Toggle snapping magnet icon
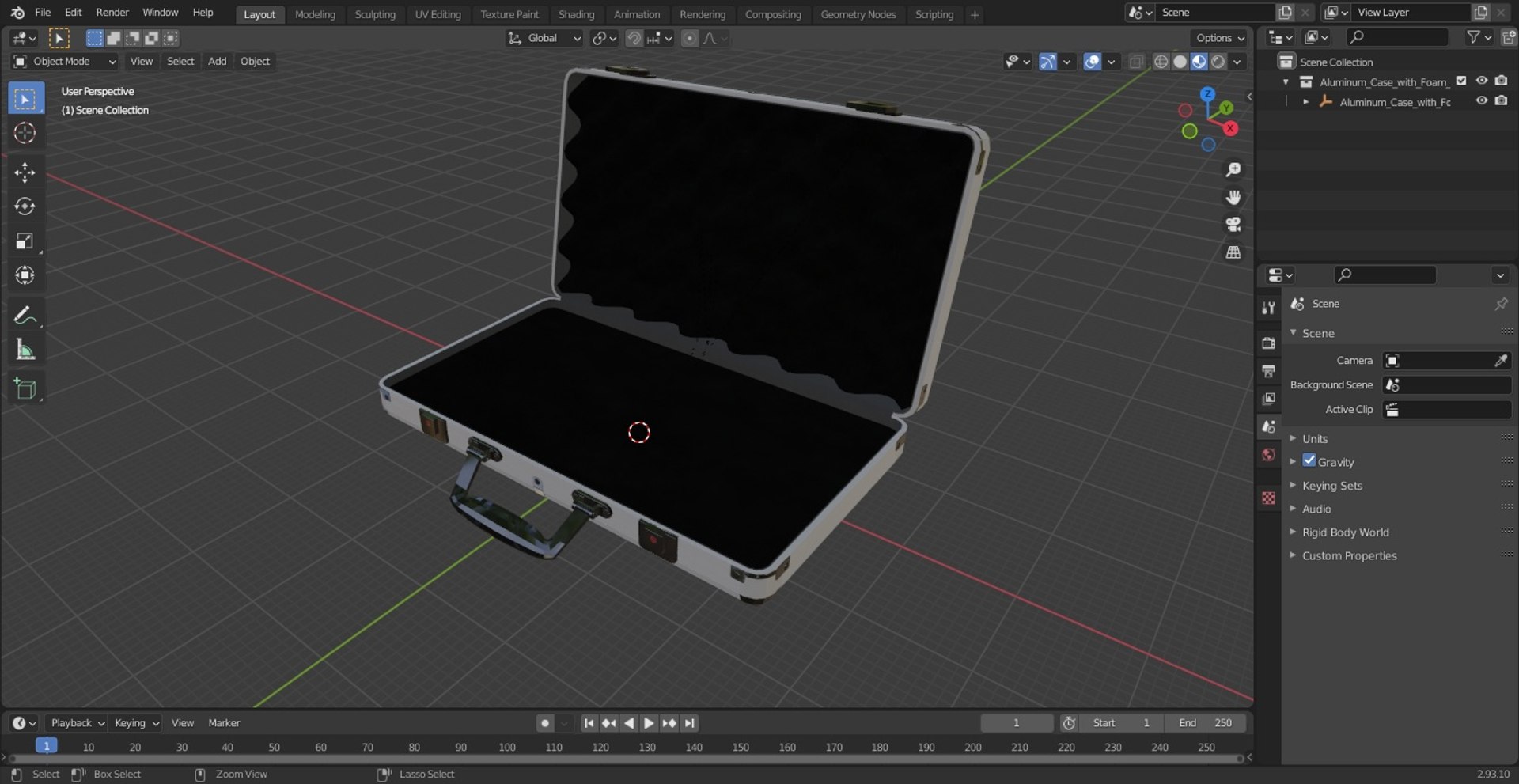 pyautogui.click(x=634, y=38)
